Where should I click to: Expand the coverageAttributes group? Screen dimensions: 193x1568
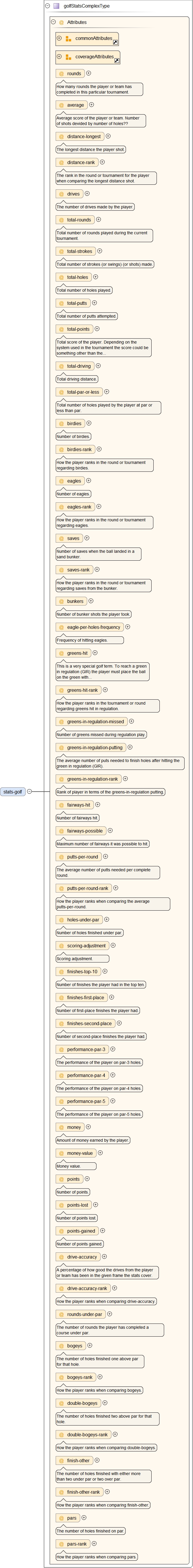pyautogui.click(x=59, y=57)
